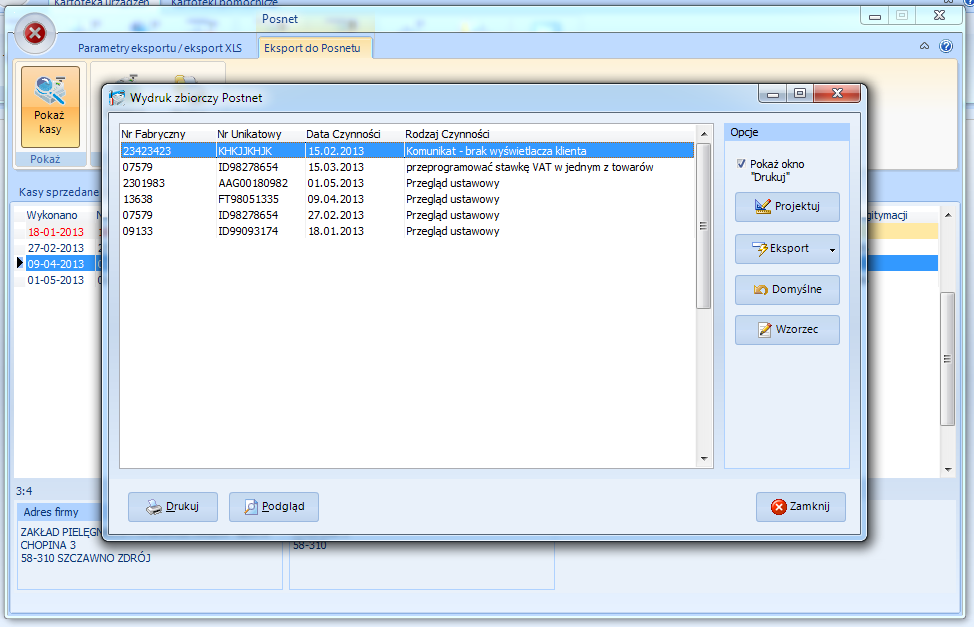Select 27-02-2013 row in Kasy sprzedane
This screenshot has width=974, height=627.
point(55,248)
